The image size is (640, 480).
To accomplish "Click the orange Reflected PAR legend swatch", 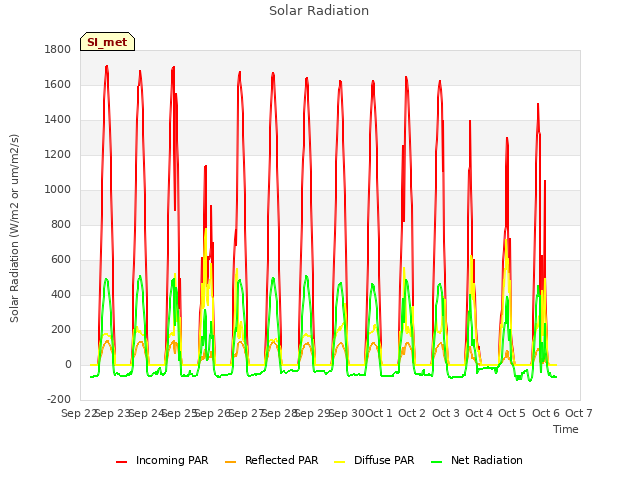I will pos(231,462).
